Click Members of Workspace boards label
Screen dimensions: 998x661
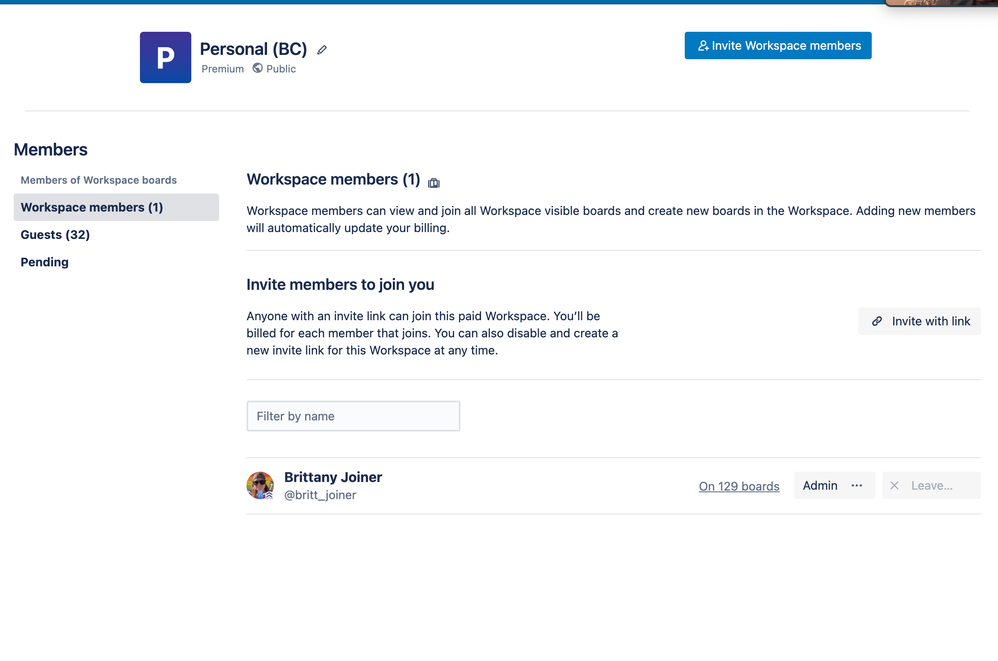point(99,180)
